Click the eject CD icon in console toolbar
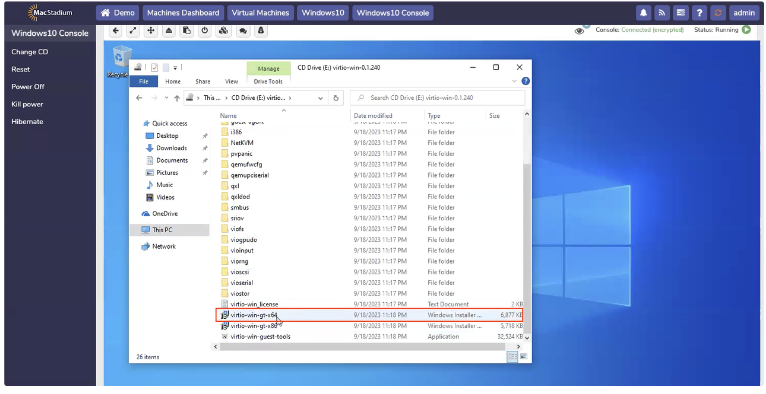The width and height of the screenshot is (766, 394). pyautogui.click(x=169, y=30)
